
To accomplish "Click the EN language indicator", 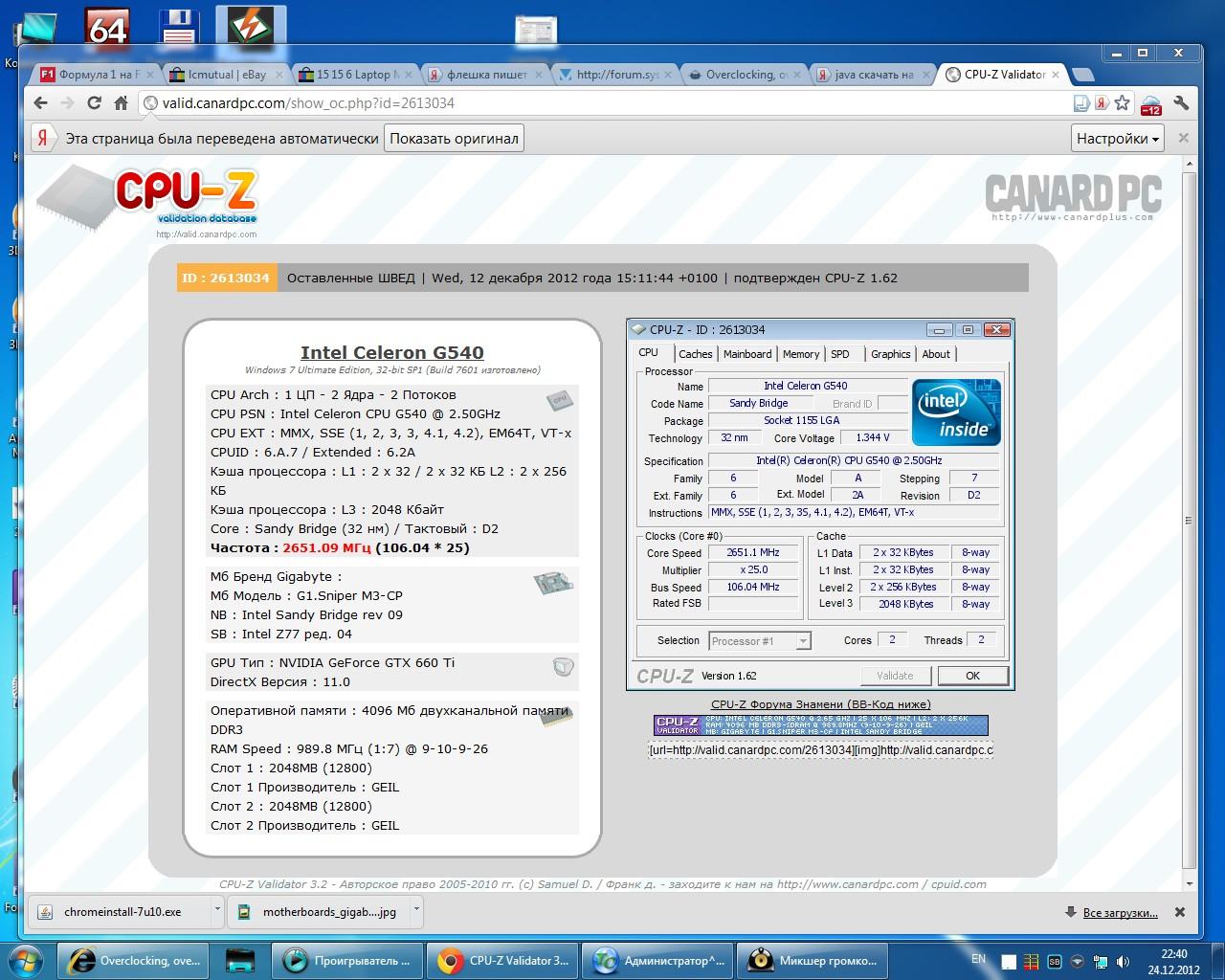I will 978,958.
